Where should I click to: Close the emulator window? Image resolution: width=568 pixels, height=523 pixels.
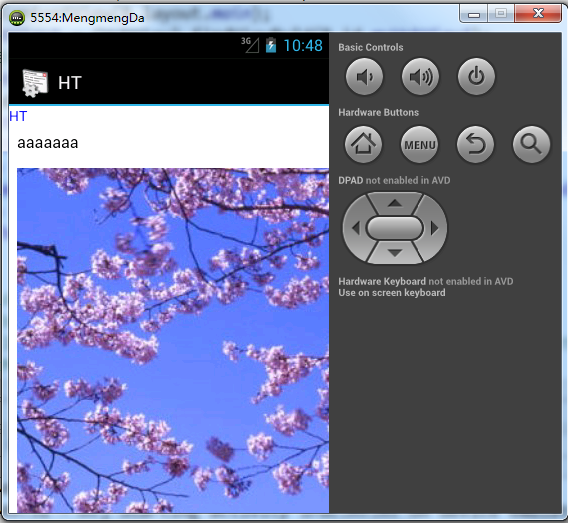pos(538,14)
